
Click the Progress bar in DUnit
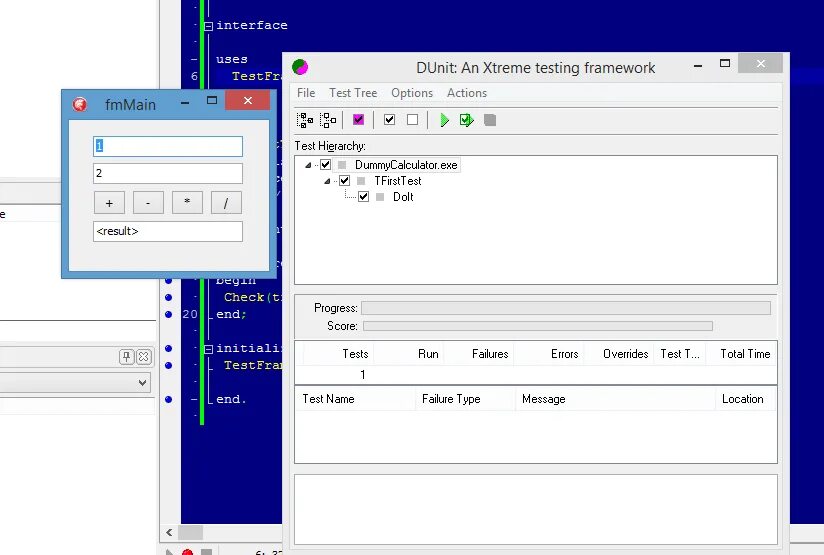click(x=566, y=308)
